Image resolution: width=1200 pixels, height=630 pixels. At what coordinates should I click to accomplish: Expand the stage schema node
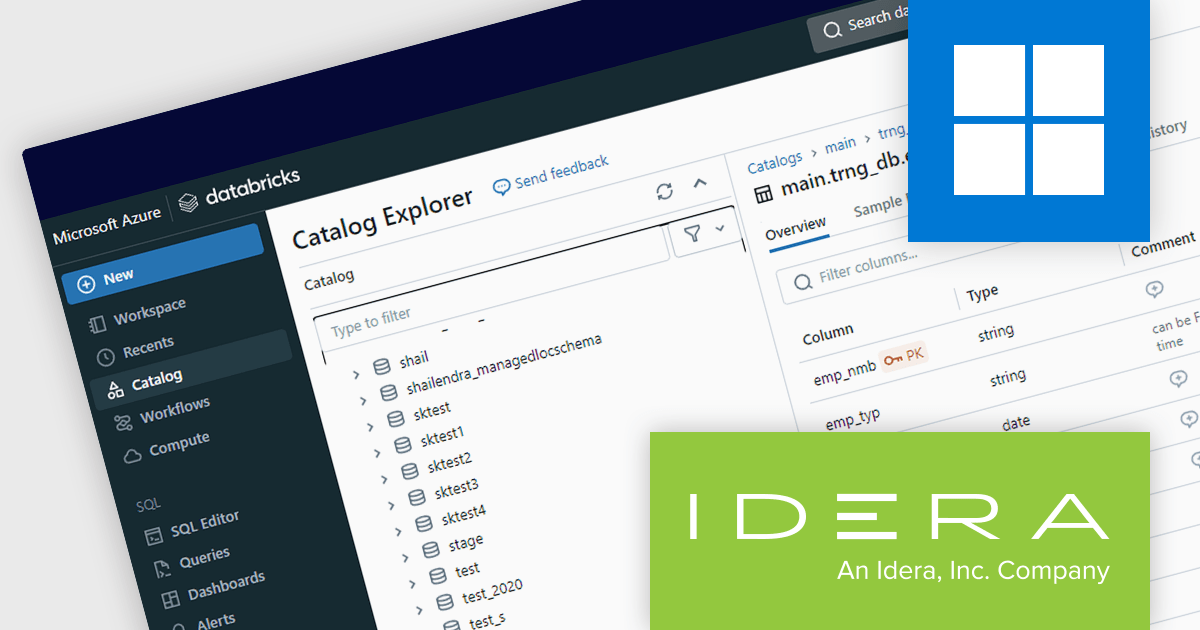(x=406, y=558)
